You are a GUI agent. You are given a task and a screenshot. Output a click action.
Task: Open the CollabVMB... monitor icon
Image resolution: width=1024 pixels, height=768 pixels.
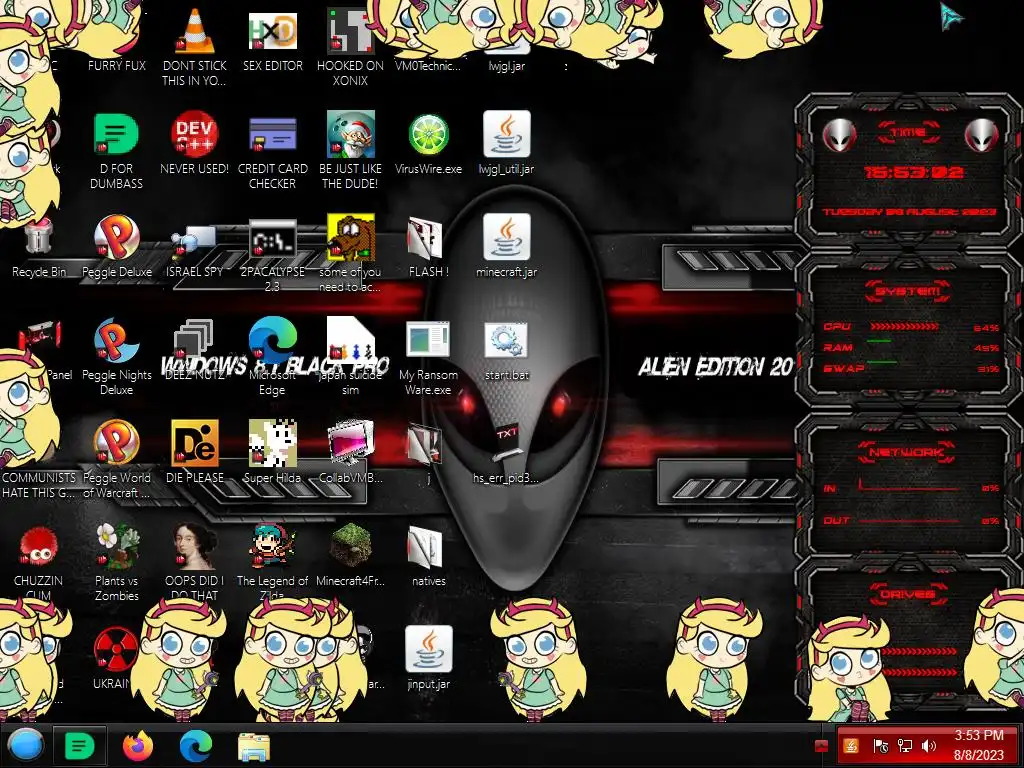coord(350,443)
